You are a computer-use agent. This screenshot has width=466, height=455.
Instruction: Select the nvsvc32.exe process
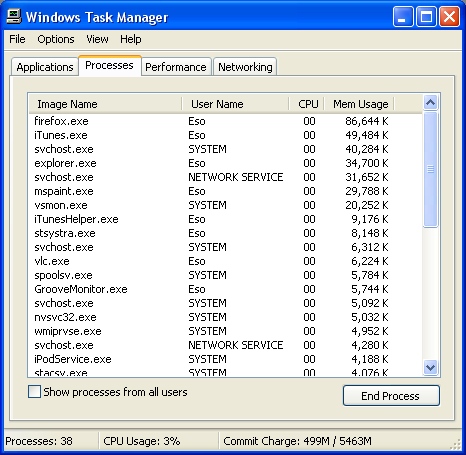click(225, 317)
